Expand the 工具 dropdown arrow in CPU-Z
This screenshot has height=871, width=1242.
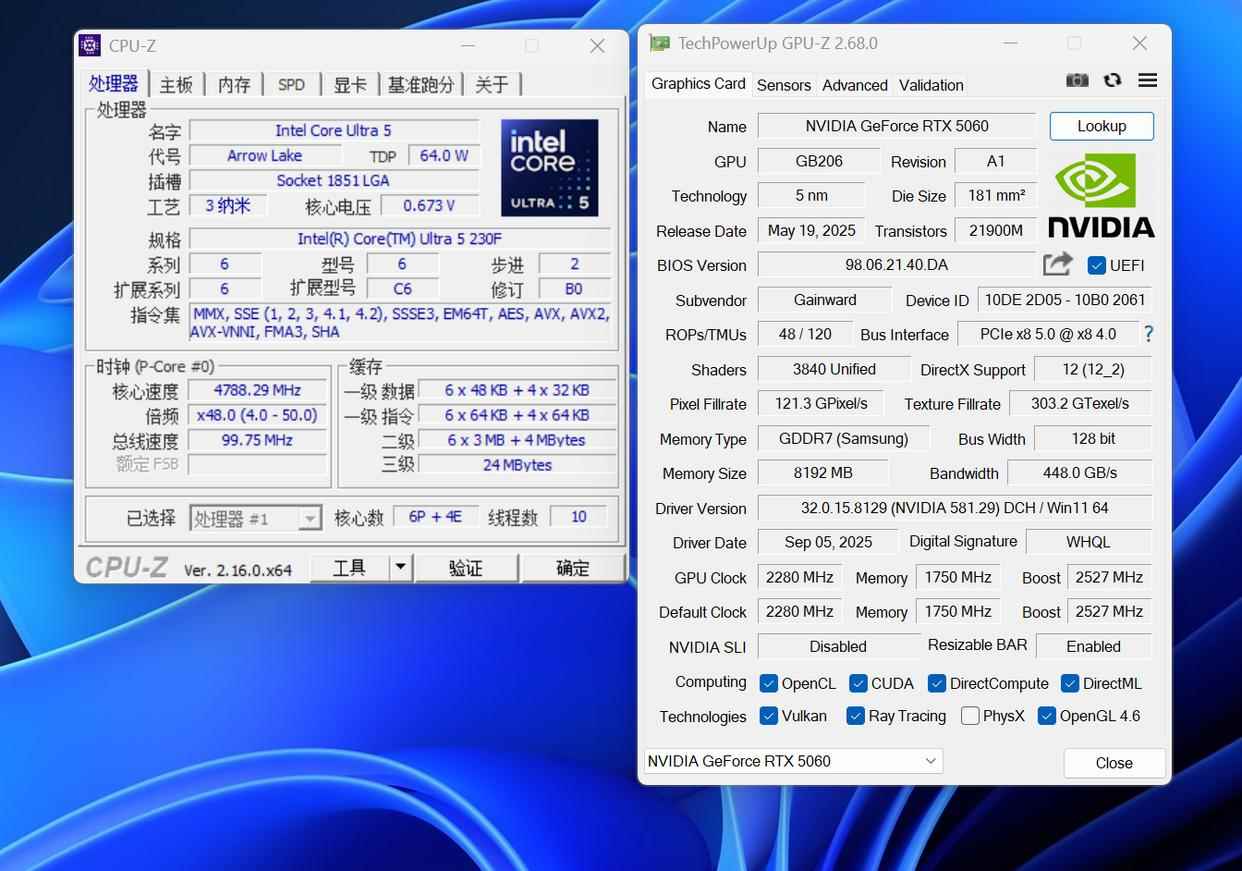tap(400, 568)
